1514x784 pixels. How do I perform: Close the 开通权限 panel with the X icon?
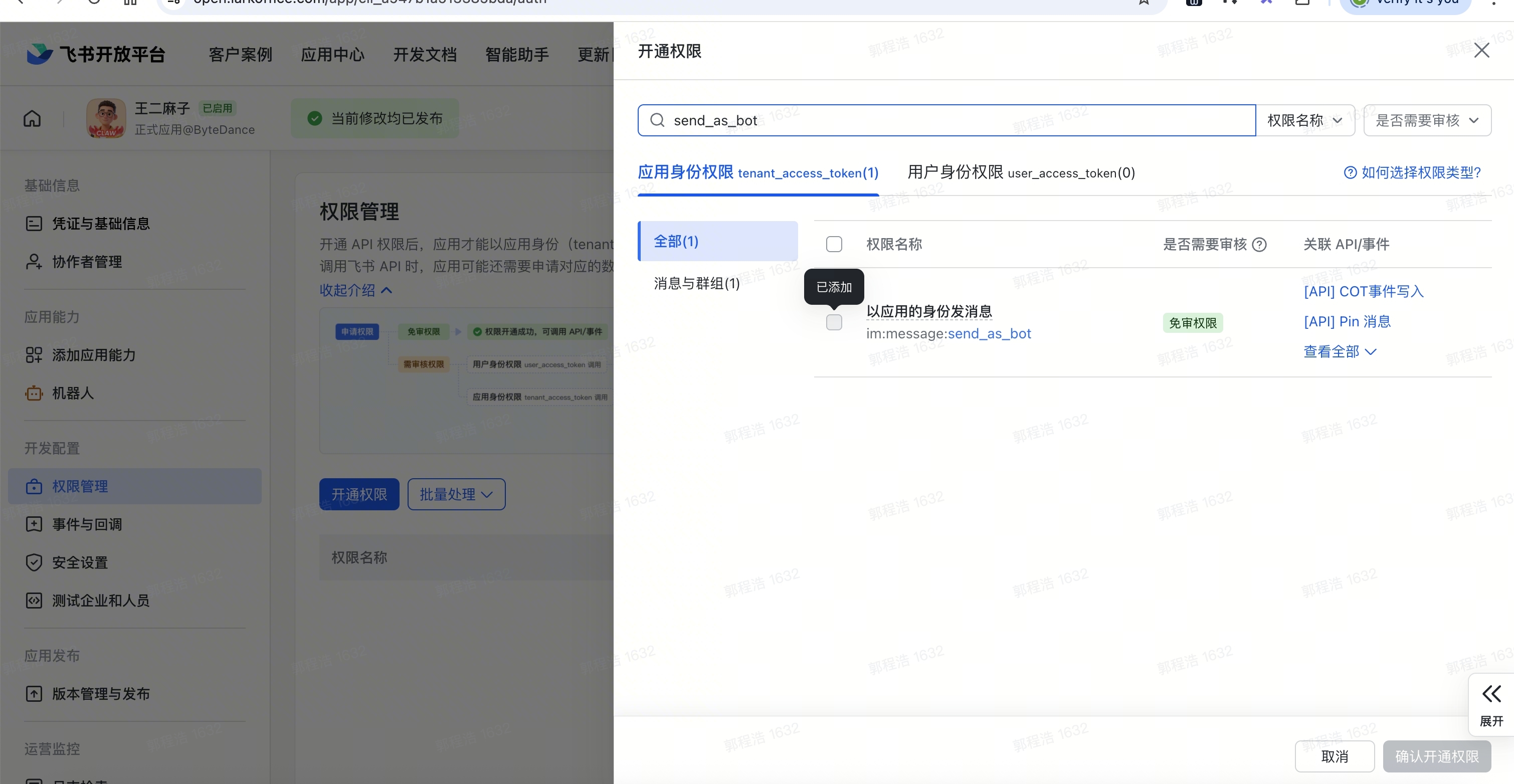[1481, 51]
